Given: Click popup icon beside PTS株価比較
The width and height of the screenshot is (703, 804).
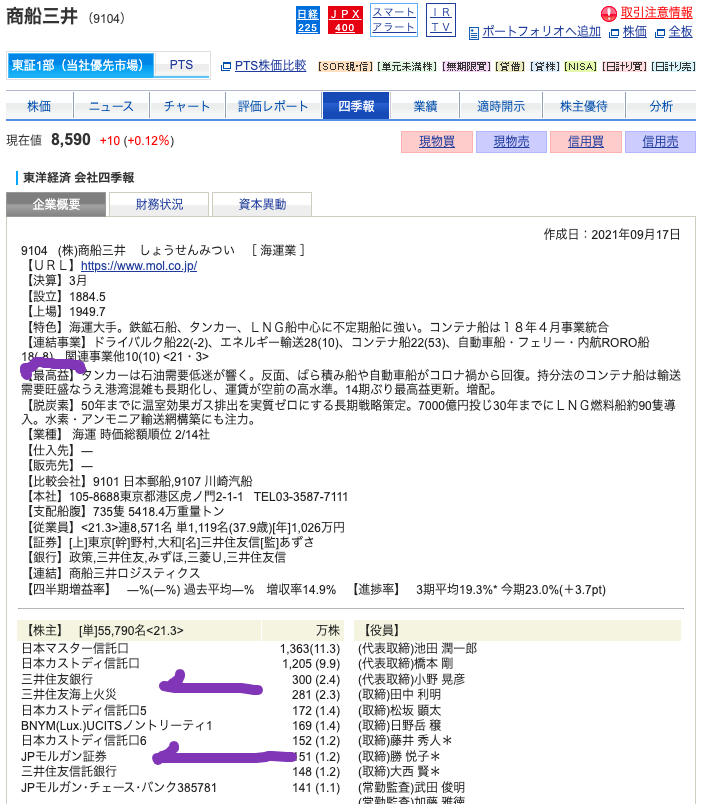Looking at the screenshot, I should 226,67.
